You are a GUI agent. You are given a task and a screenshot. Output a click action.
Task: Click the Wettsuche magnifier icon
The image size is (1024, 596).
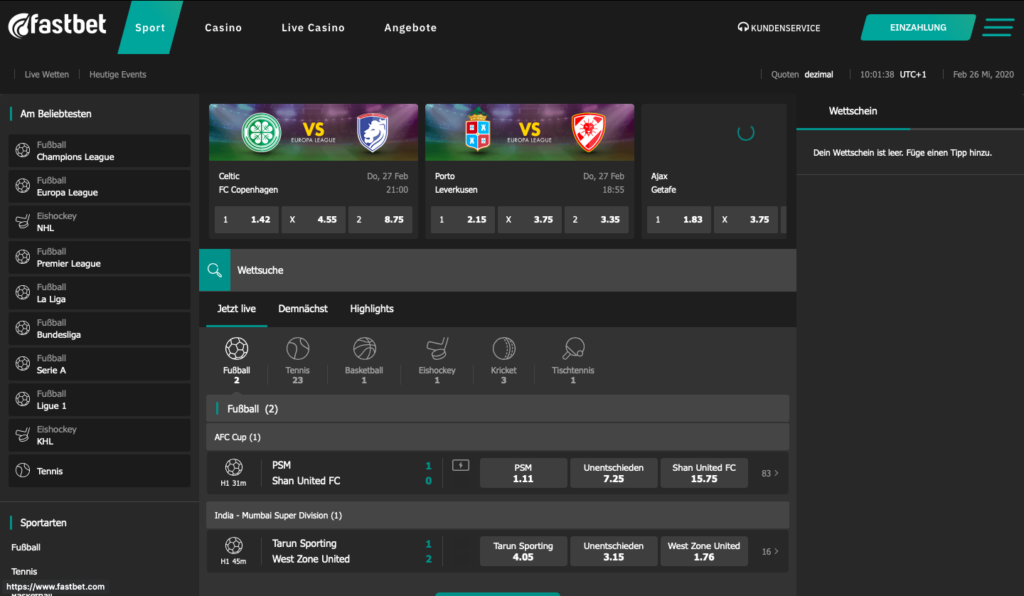[214, 270]
